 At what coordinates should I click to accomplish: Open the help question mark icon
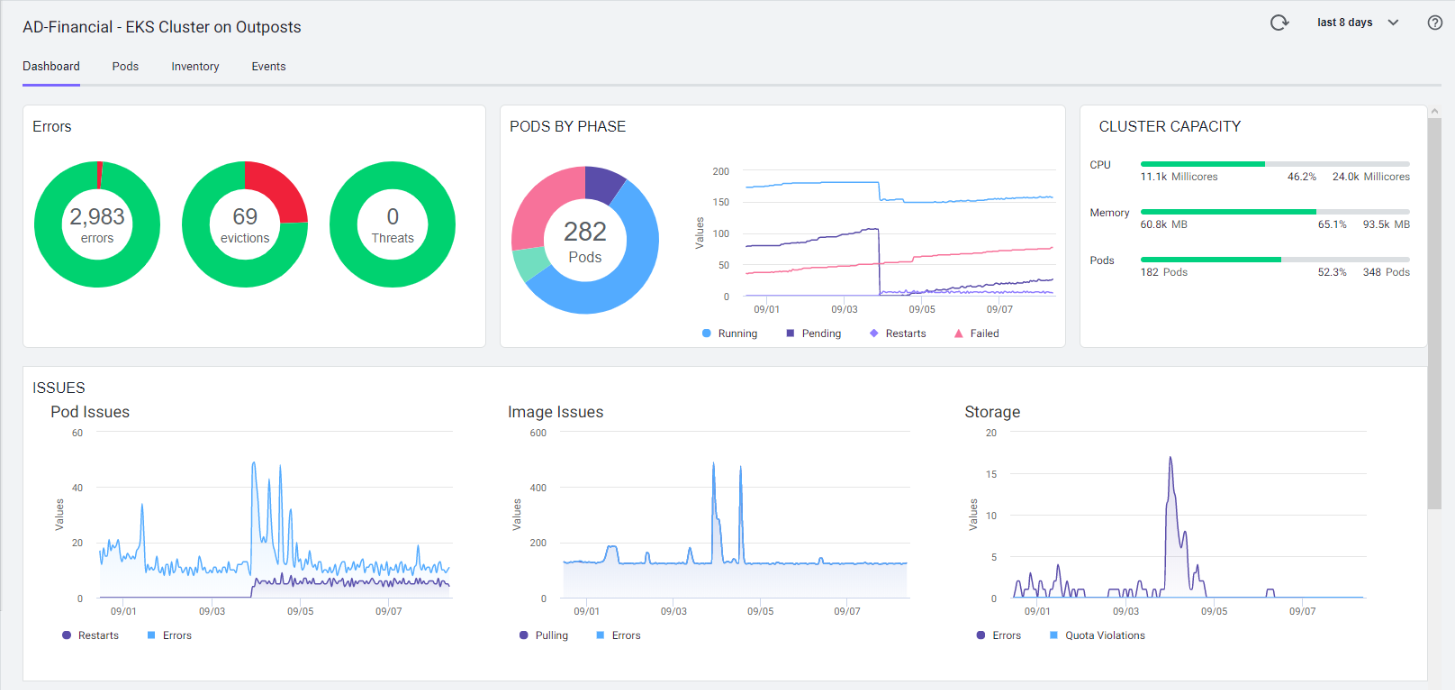coord(1434,23)
